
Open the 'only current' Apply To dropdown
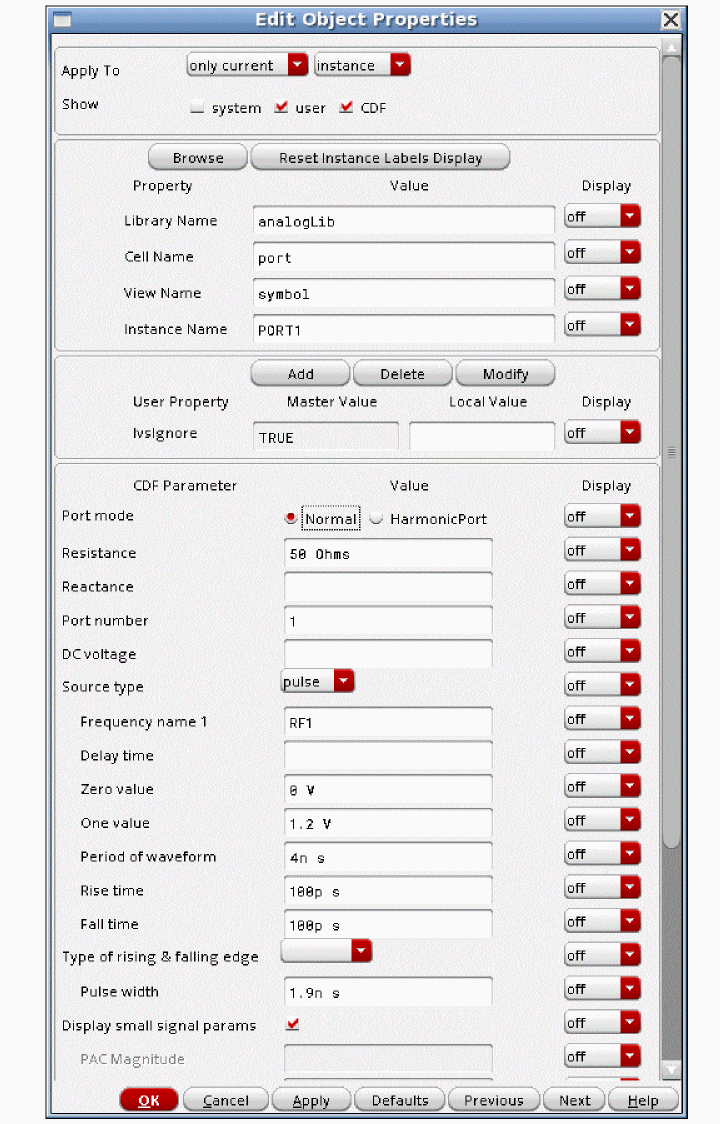[x=247, y=66]
